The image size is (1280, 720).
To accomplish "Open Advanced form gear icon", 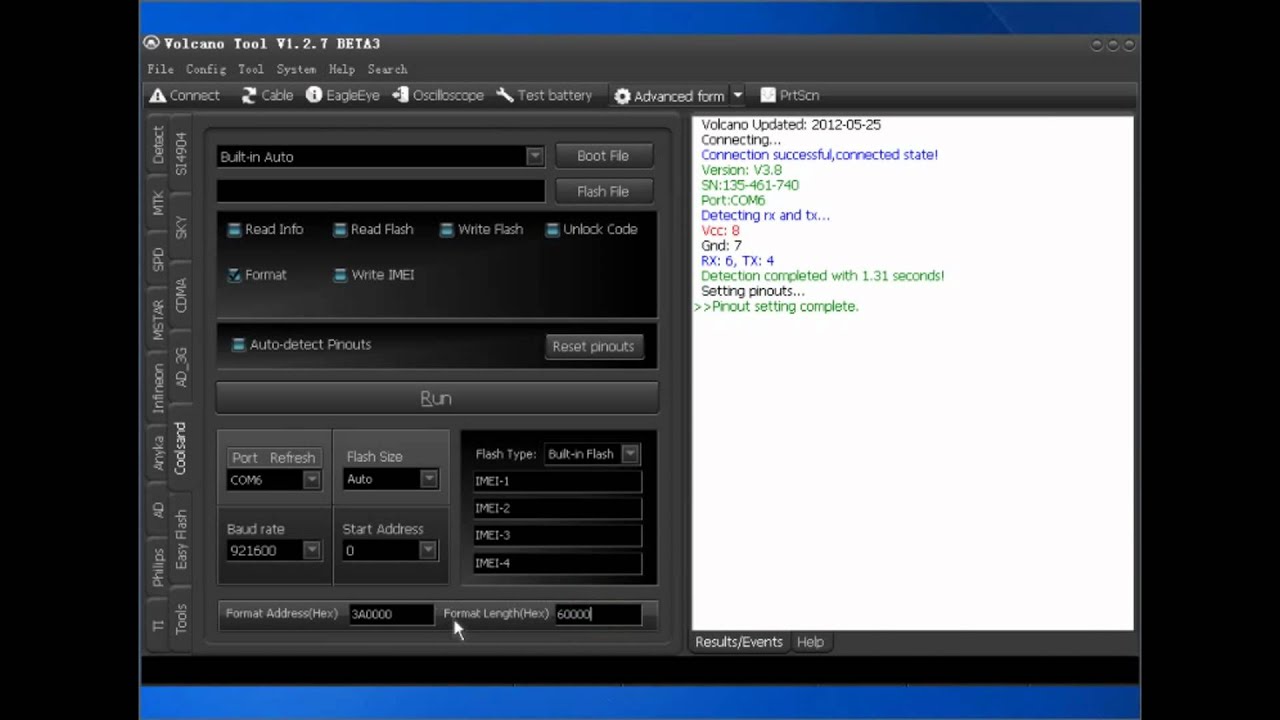I will point(622,96).
